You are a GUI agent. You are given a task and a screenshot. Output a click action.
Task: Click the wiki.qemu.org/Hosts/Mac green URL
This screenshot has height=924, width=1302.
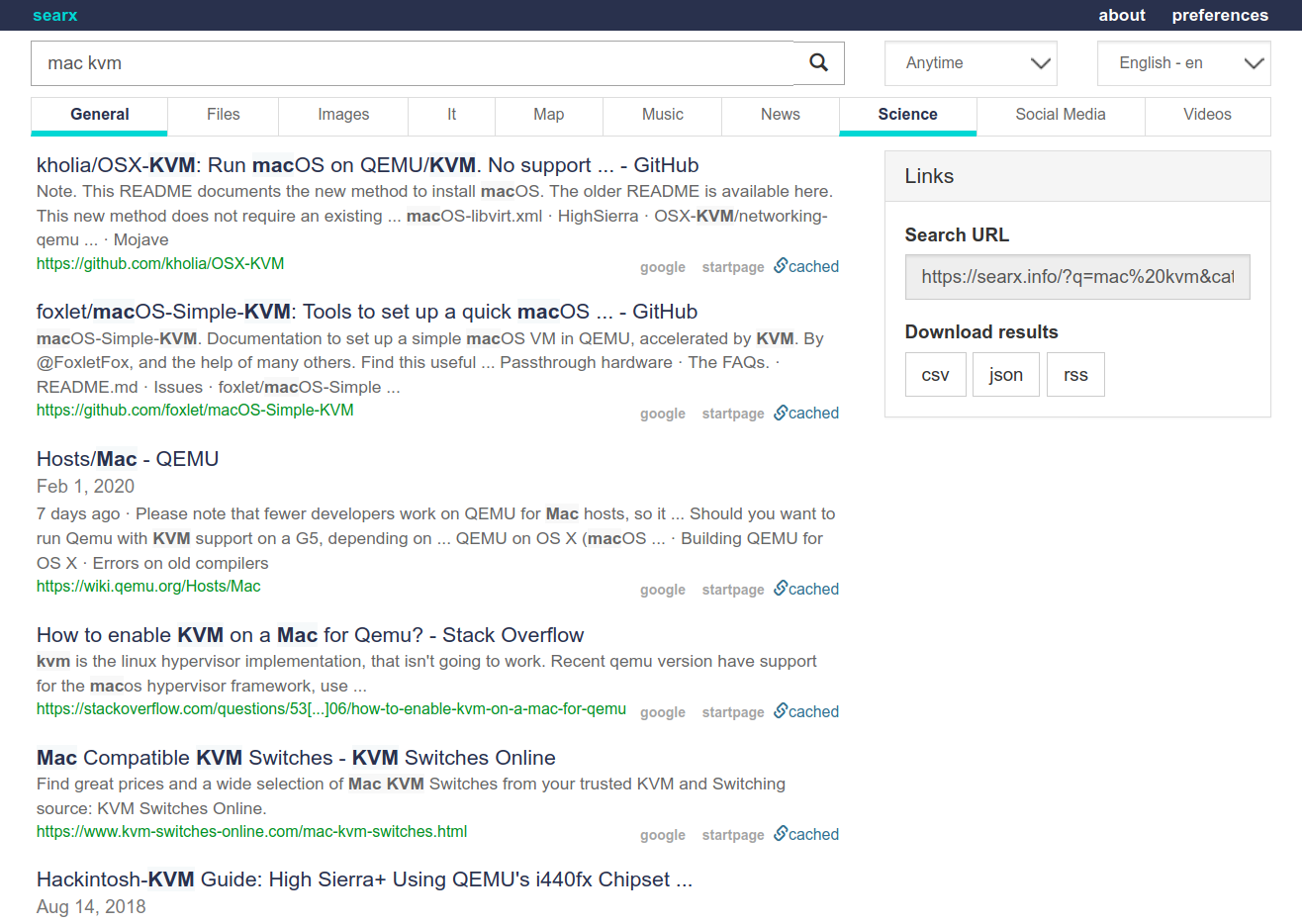(148, 586)
